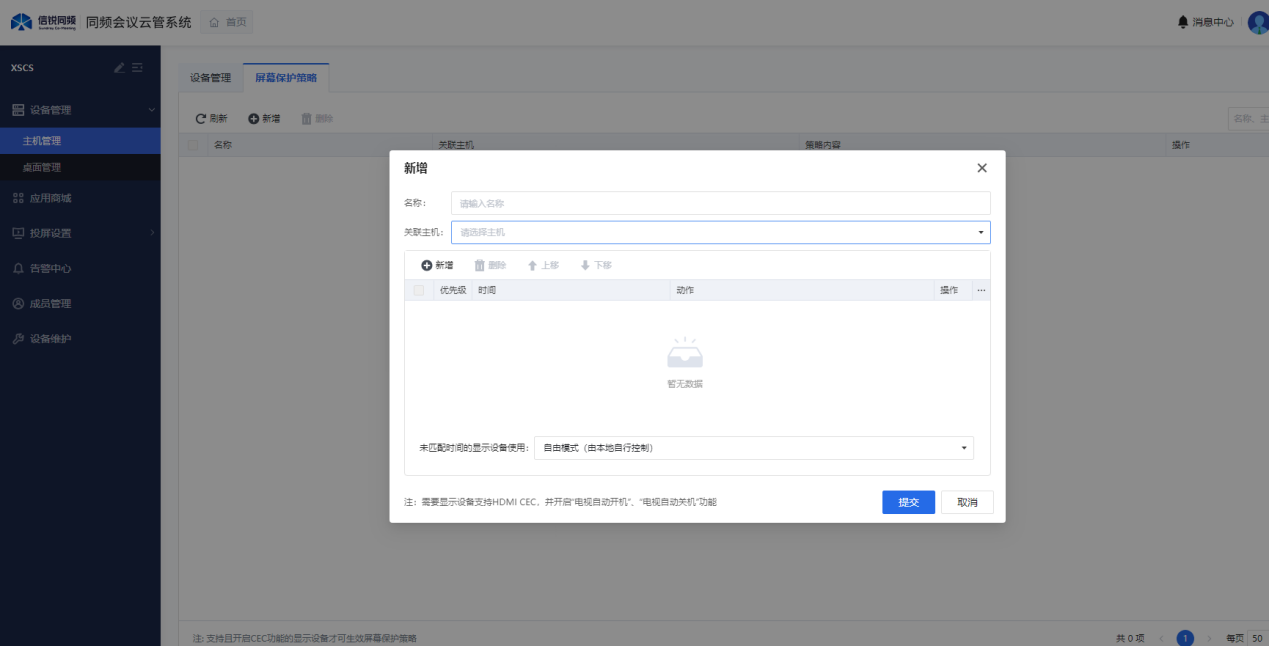Click the 新增 plus icon inside the dialog
1269x646 pixels.
click(x=427, y=265)
